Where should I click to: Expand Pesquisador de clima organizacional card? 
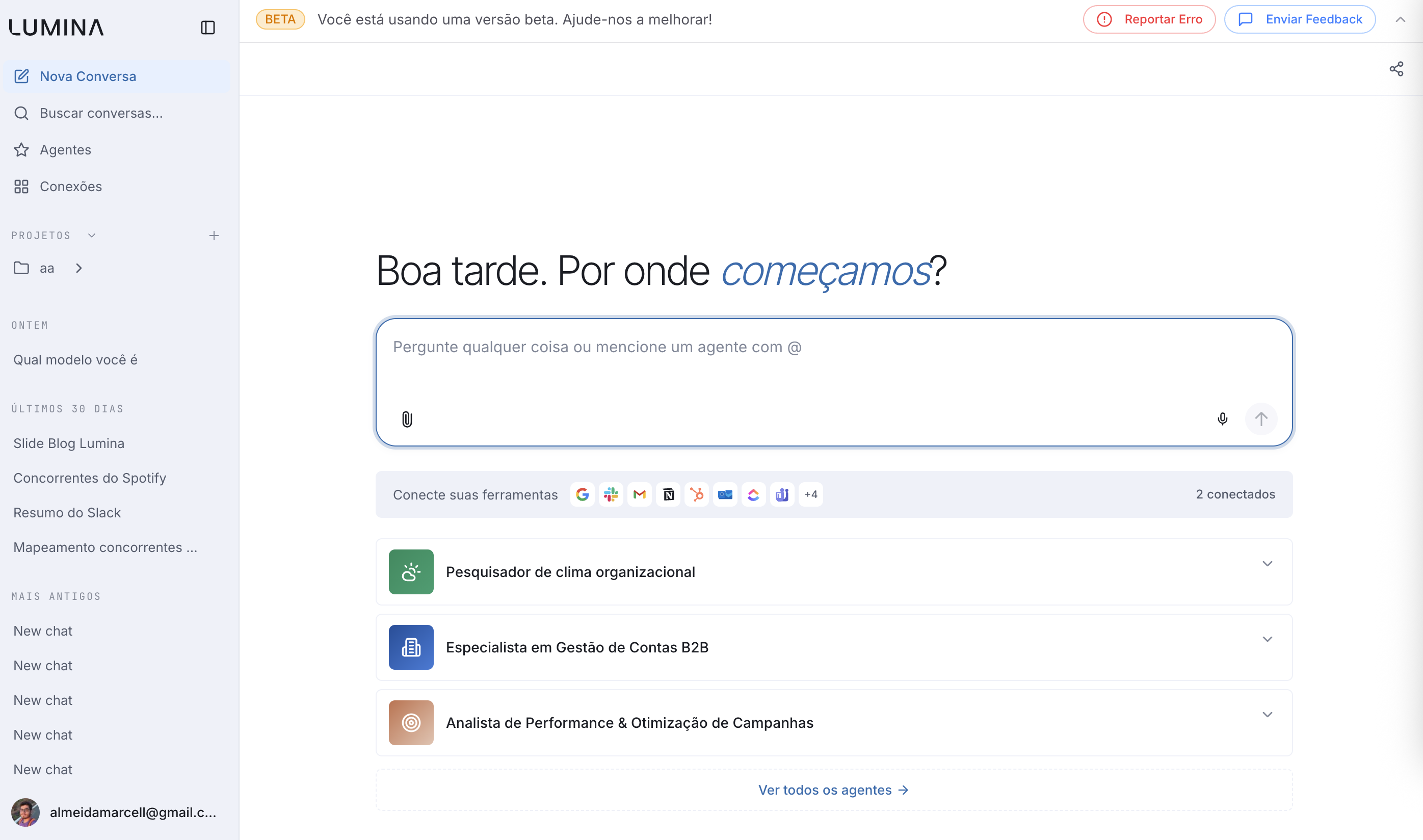coord(1267,563)
